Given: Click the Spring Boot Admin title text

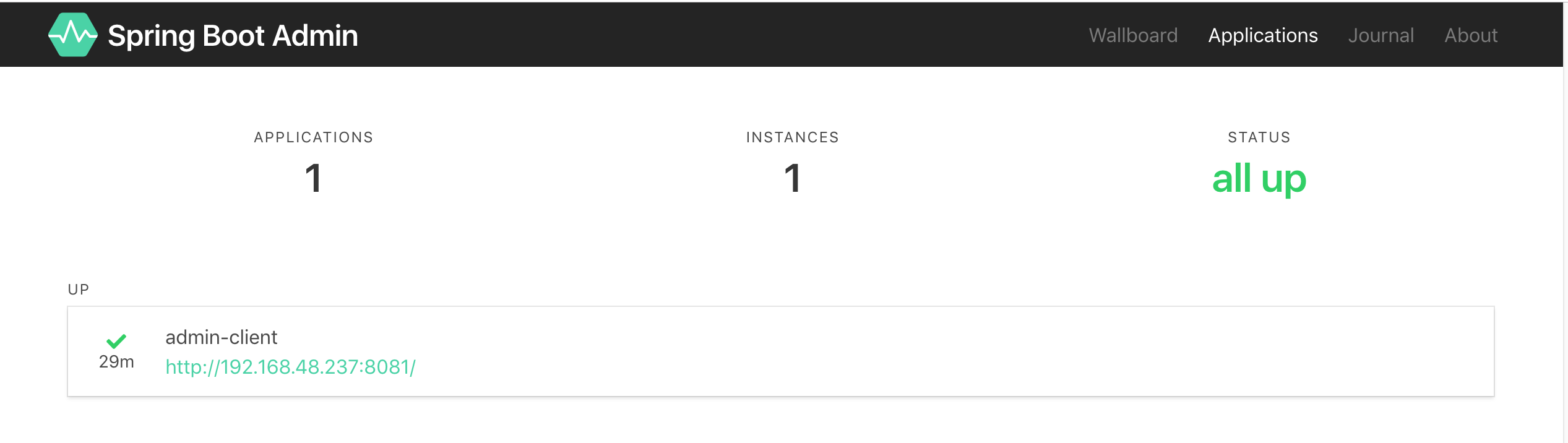Looking at the screenshot, I should pyautogui.click(x=233, y=36).
